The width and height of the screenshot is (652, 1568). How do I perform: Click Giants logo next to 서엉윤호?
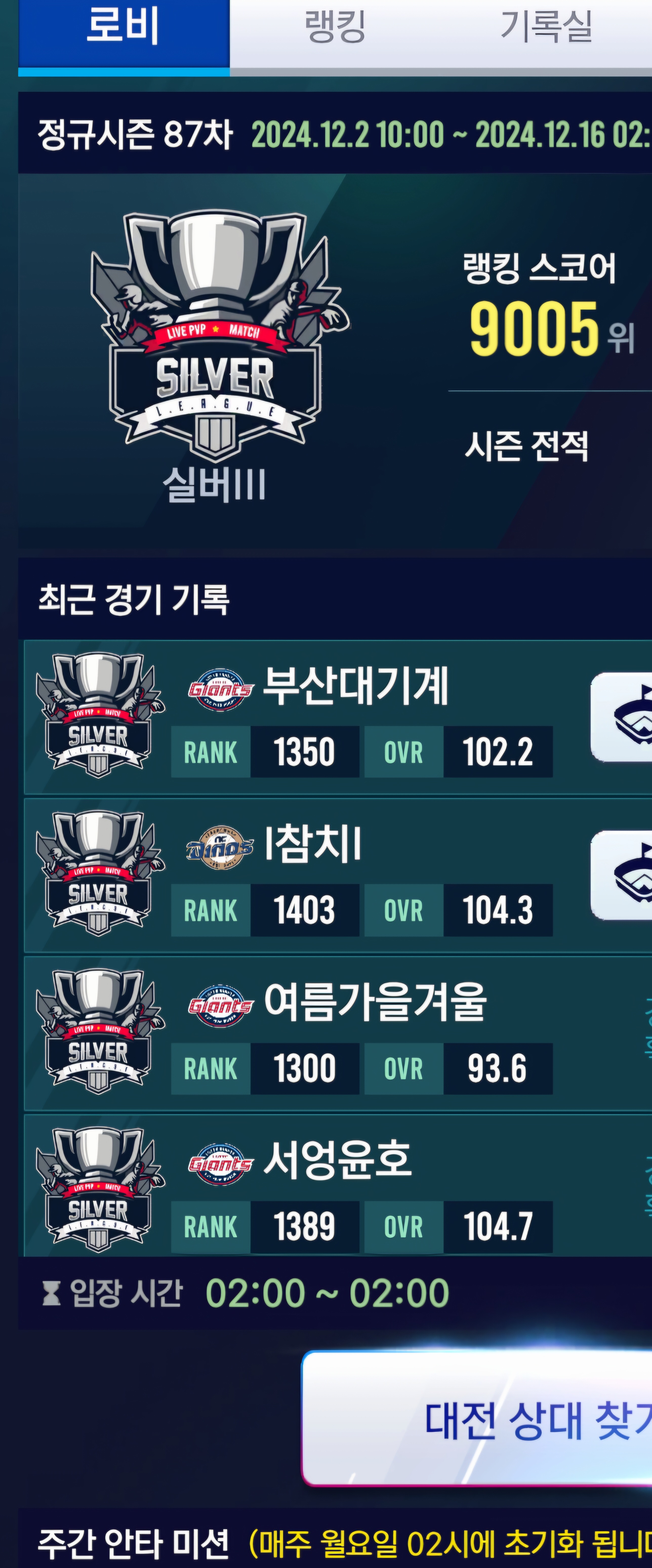point(220,1164)
